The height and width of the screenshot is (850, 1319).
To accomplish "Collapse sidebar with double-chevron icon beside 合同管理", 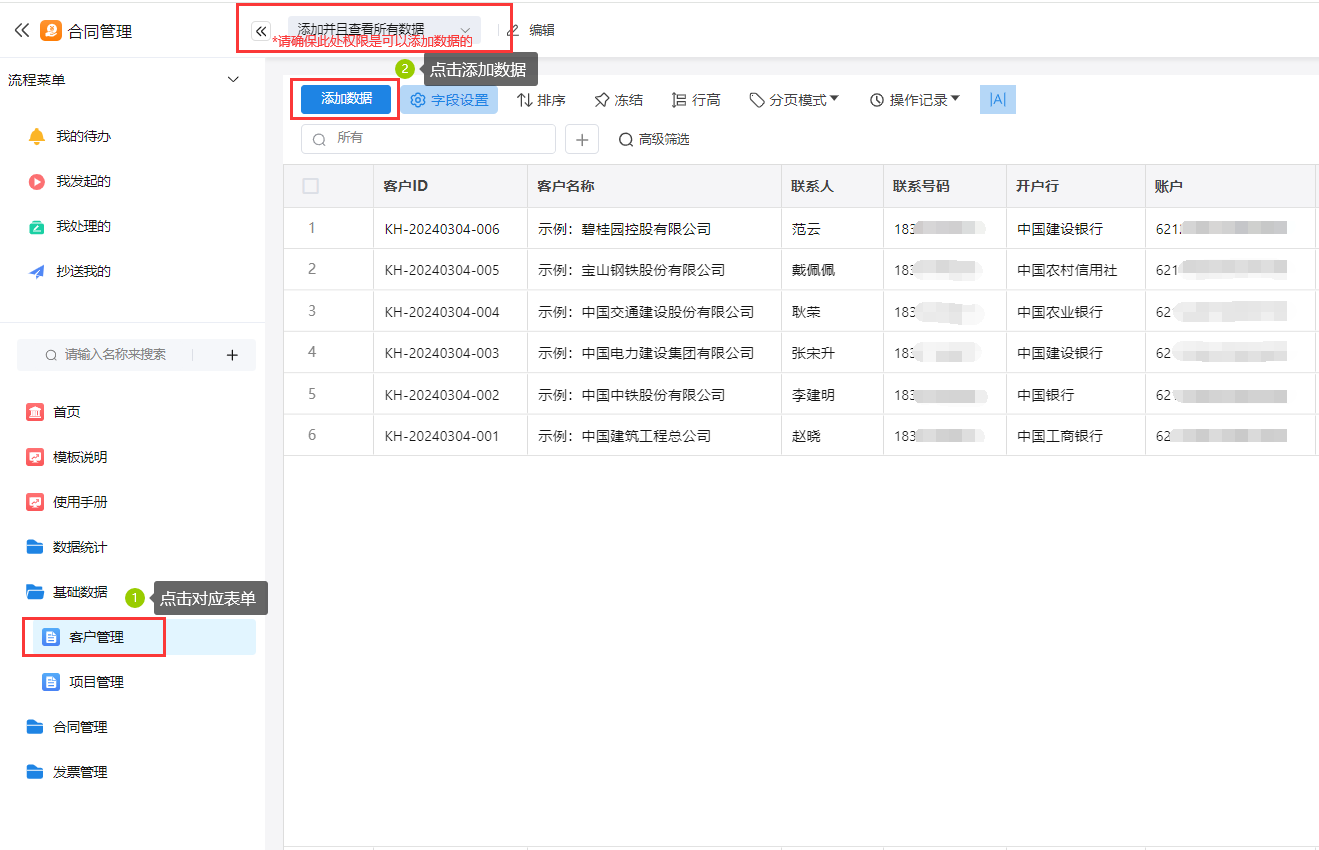I will pyautogui.click(x=22, y=31).
